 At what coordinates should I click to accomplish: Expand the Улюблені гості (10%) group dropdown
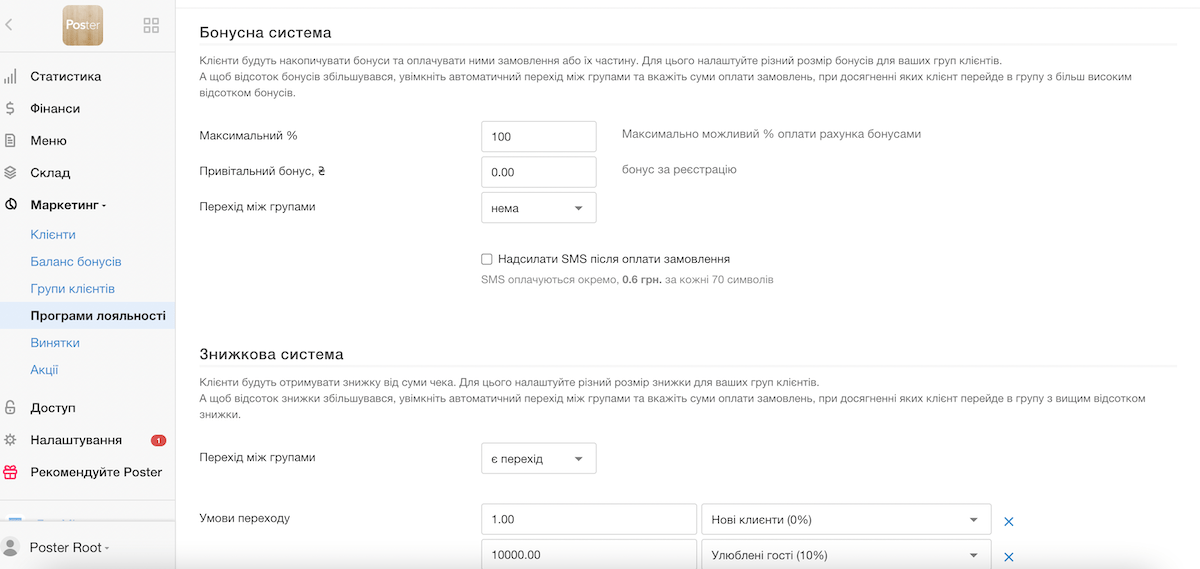pyautogui.click(x=846, y=555)
